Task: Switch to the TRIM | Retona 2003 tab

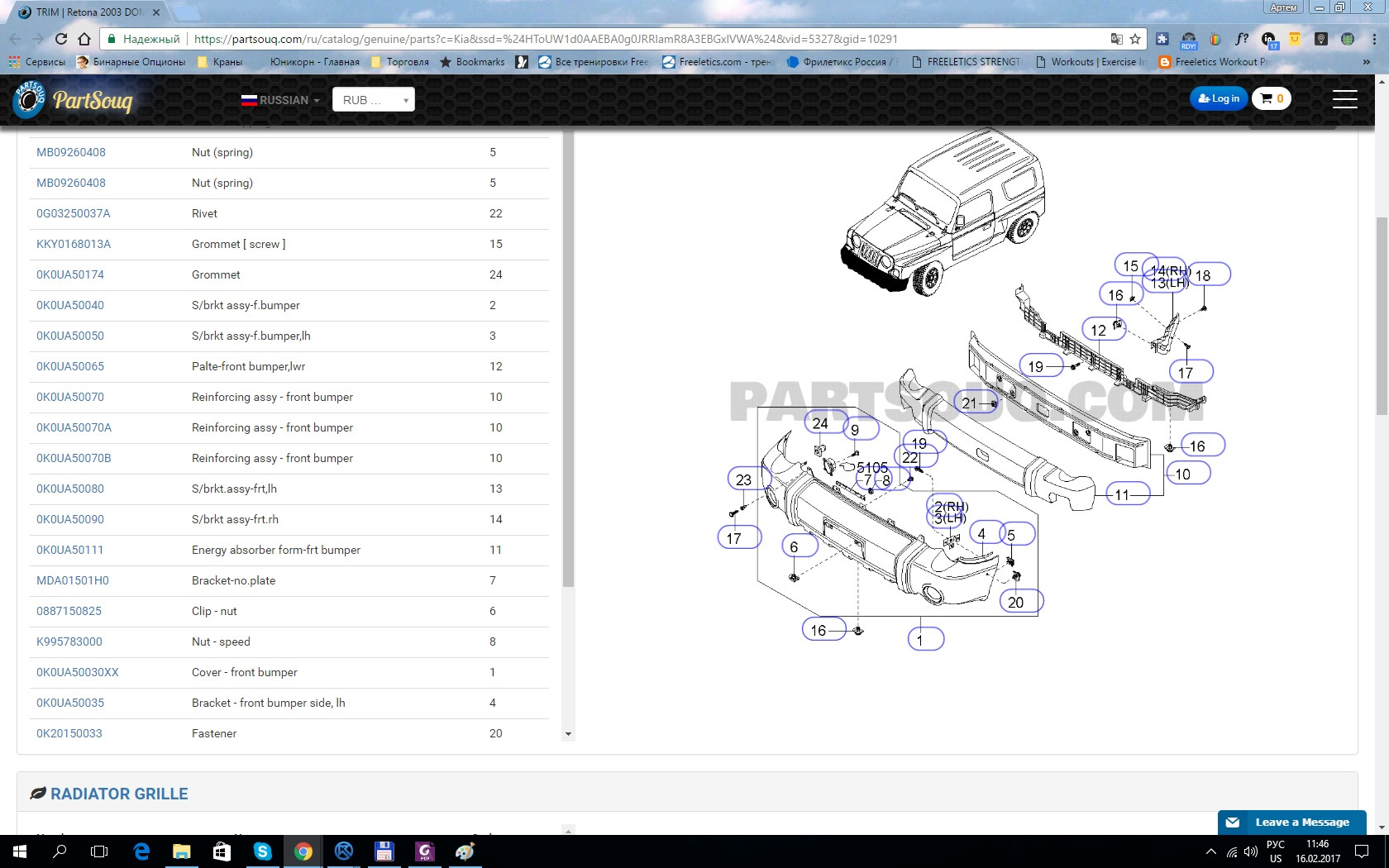Action: (89, 12)
